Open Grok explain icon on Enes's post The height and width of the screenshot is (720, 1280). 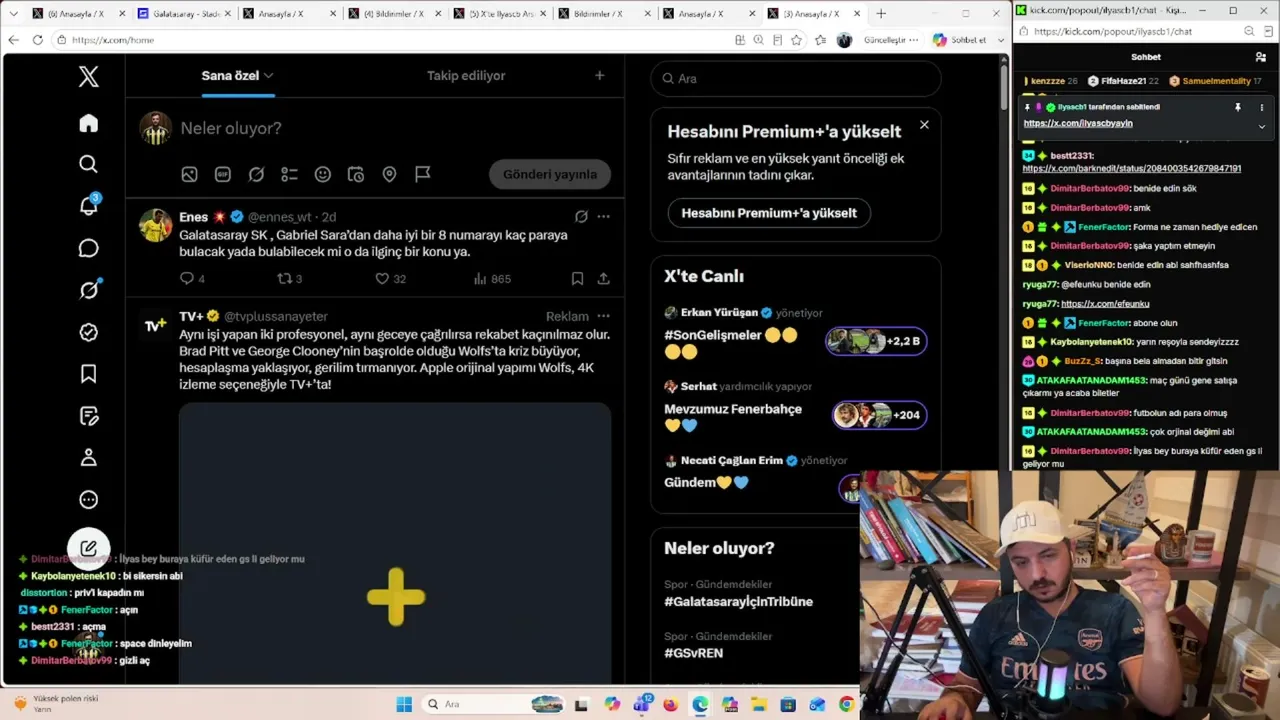pos(581,217)
